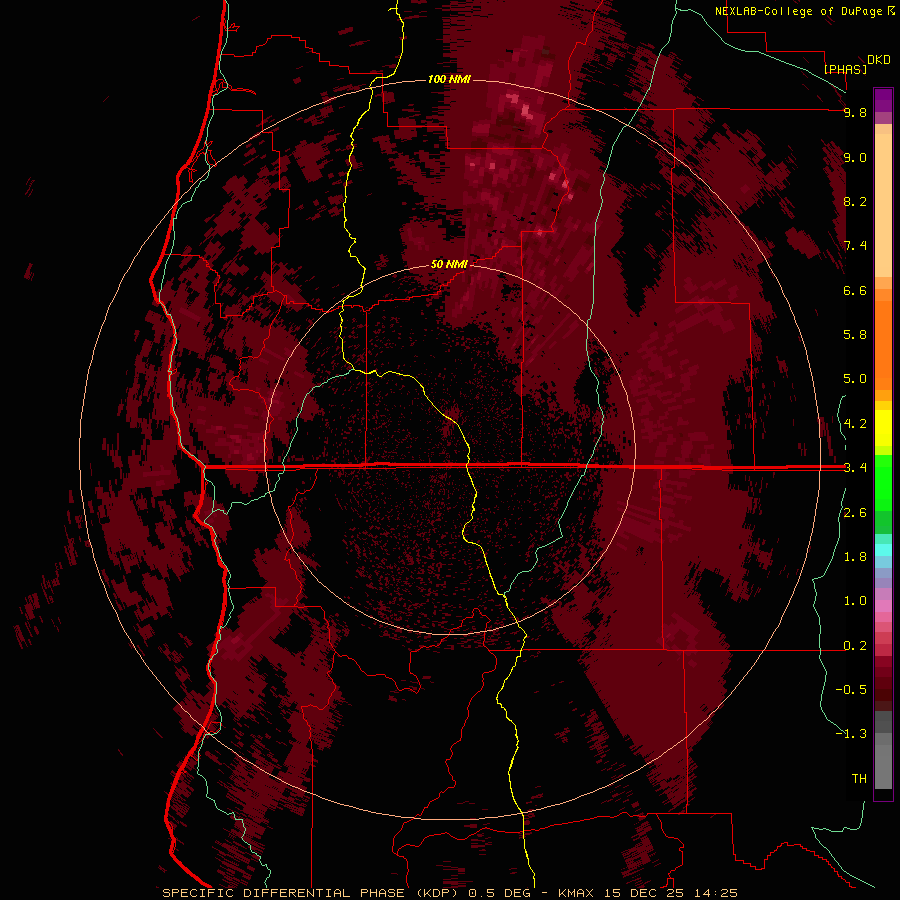This screenshot has height=900, width=900.
Task: Click the cyan band of the color scale
Action: coord(883,550)
